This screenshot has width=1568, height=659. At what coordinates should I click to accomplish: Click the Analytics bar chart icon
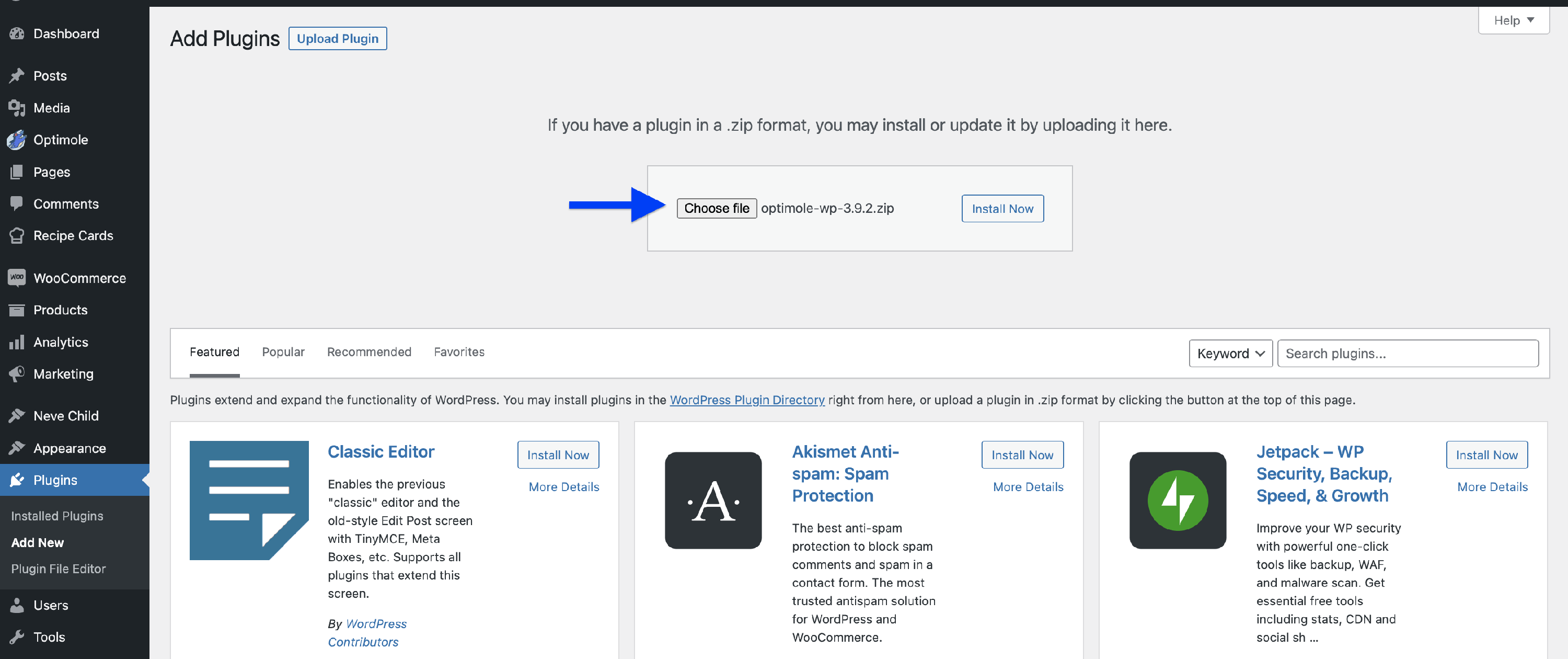pyautogui.click(x=17, y=342)
